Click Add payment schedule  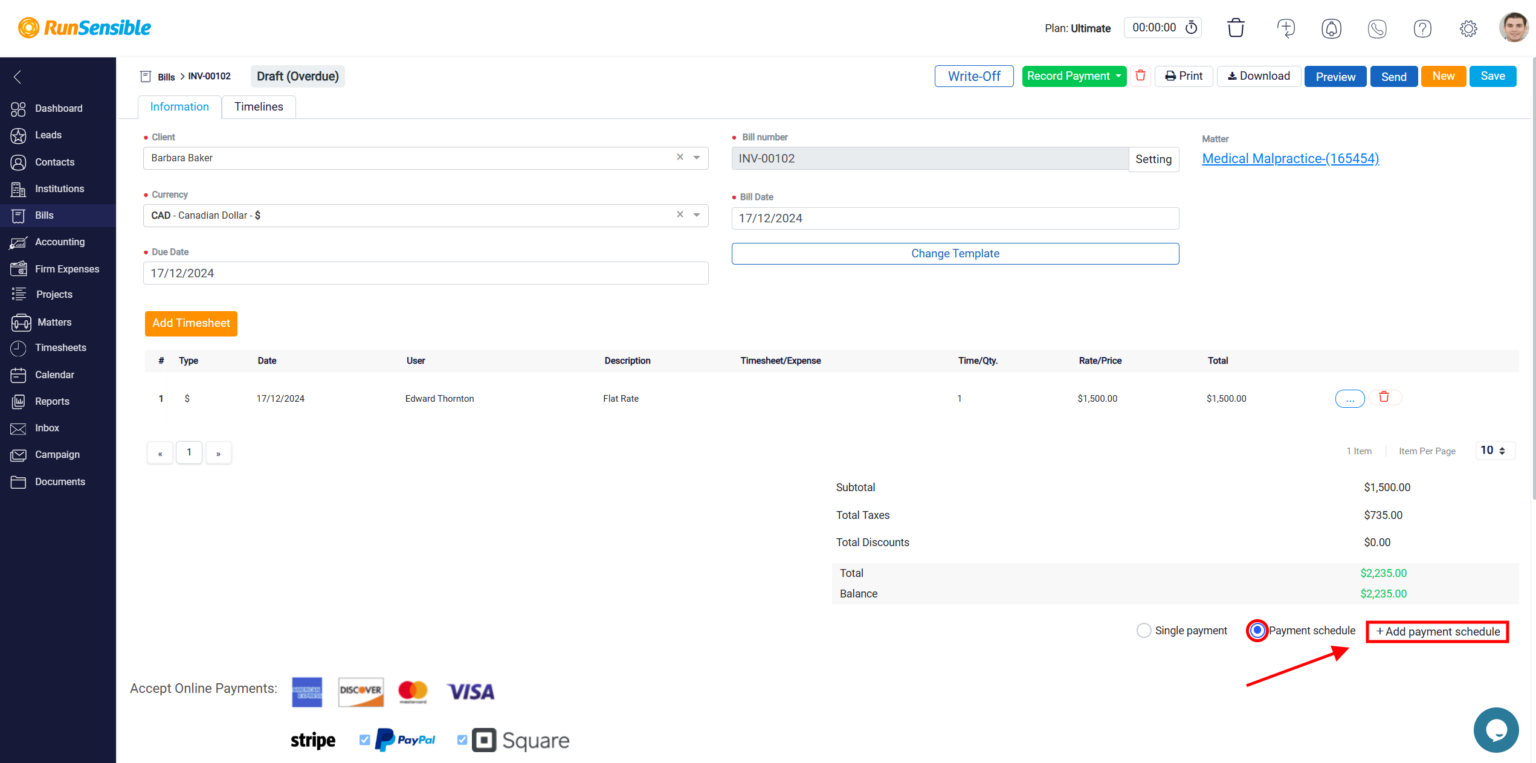point(1438,632)
